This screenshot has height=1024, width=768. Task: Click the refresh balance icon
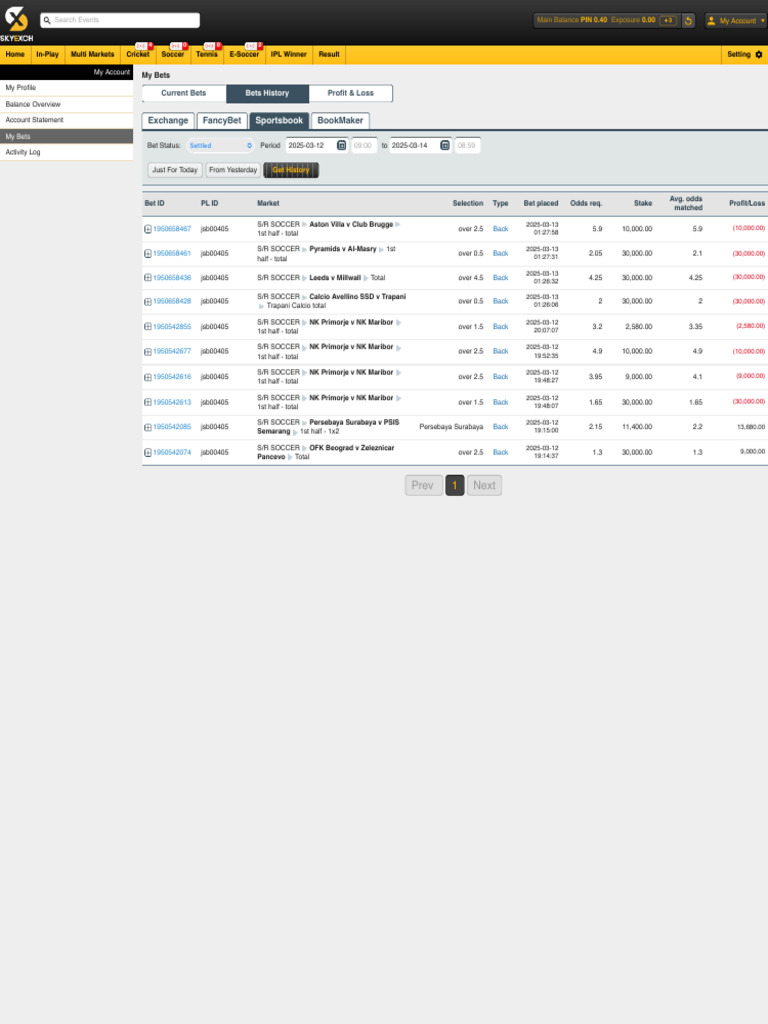[x=689, y=20]
